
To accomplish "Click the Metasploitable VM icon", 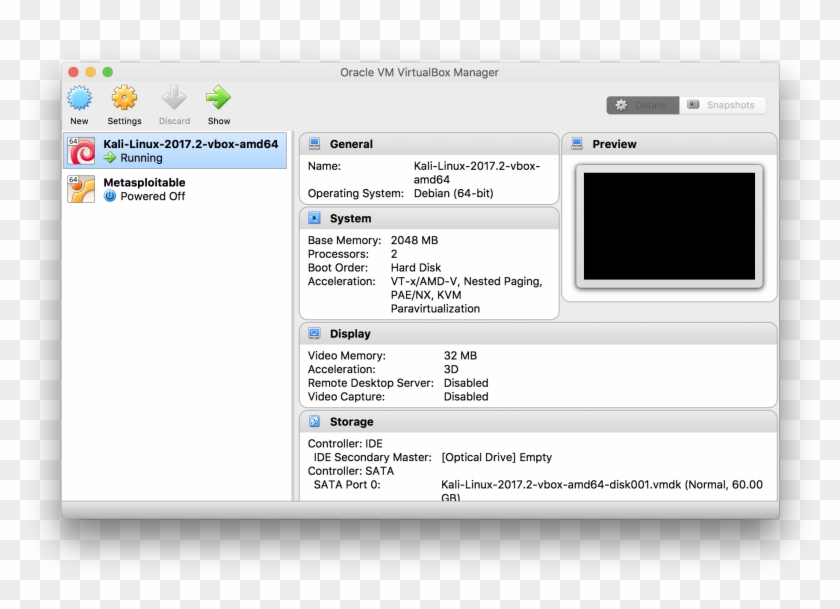I will coord(81,189).
